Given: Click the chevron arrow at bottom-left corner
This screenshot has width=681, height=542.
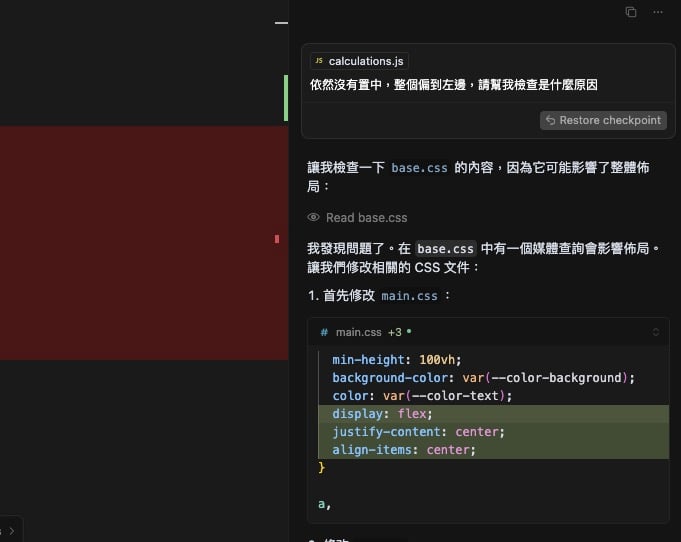Looking at the screenshot, I should click(x=13, y=531).
